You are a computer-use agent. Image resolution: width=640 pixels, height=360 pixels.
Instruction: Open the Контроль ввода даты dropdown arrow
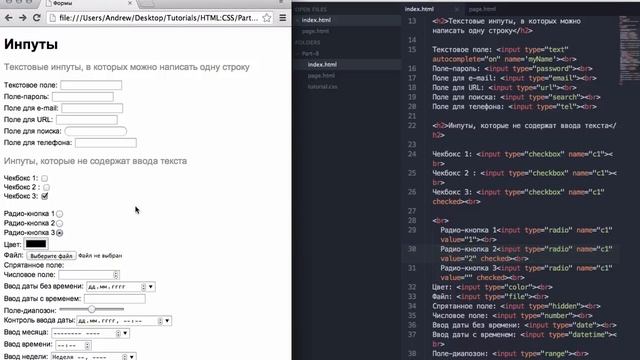(167, 321)
